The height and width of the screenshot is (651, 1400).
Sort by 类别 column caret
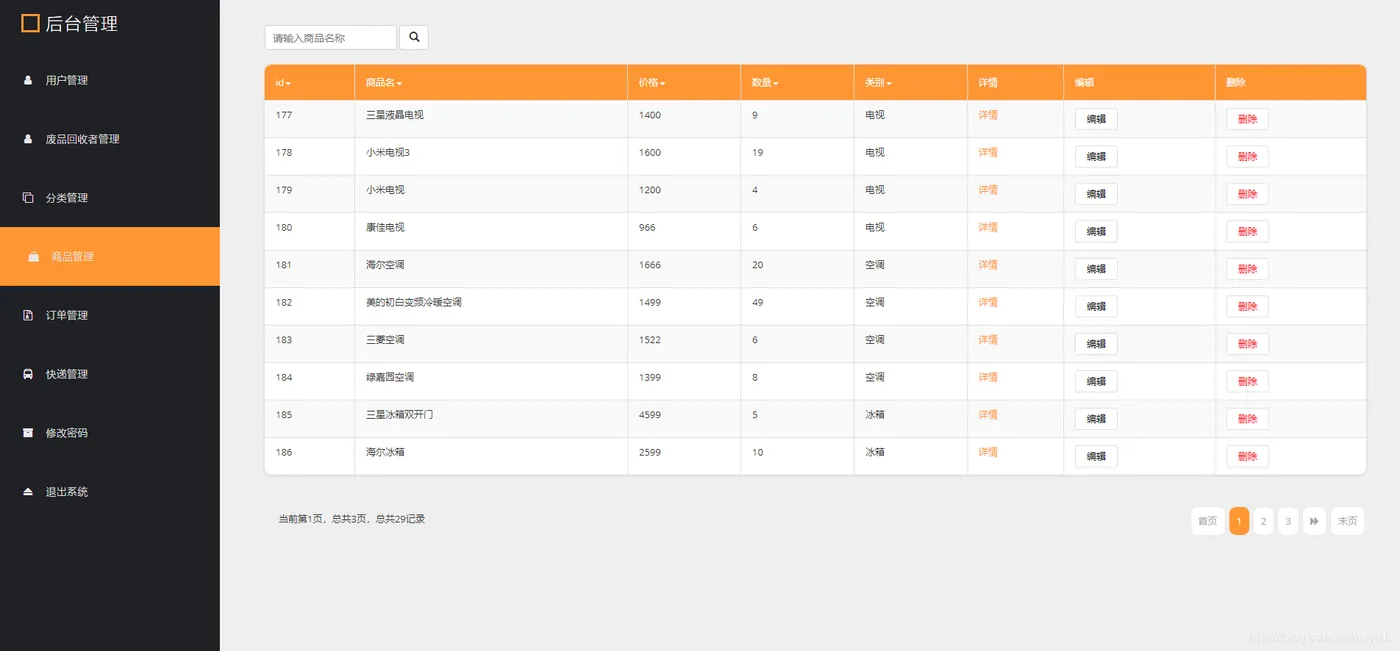(889, 84)
